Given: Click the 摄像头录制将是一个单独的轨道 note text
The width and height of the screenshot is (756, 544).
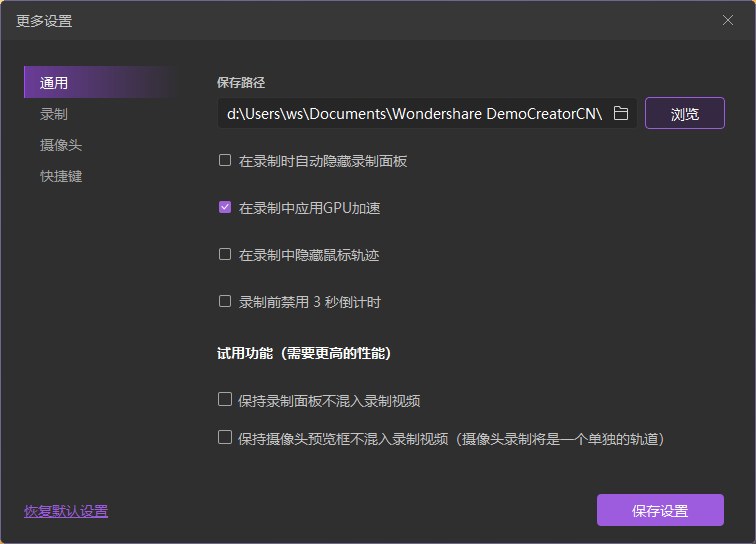Looking at the screenshot, I should coord(560,438).
